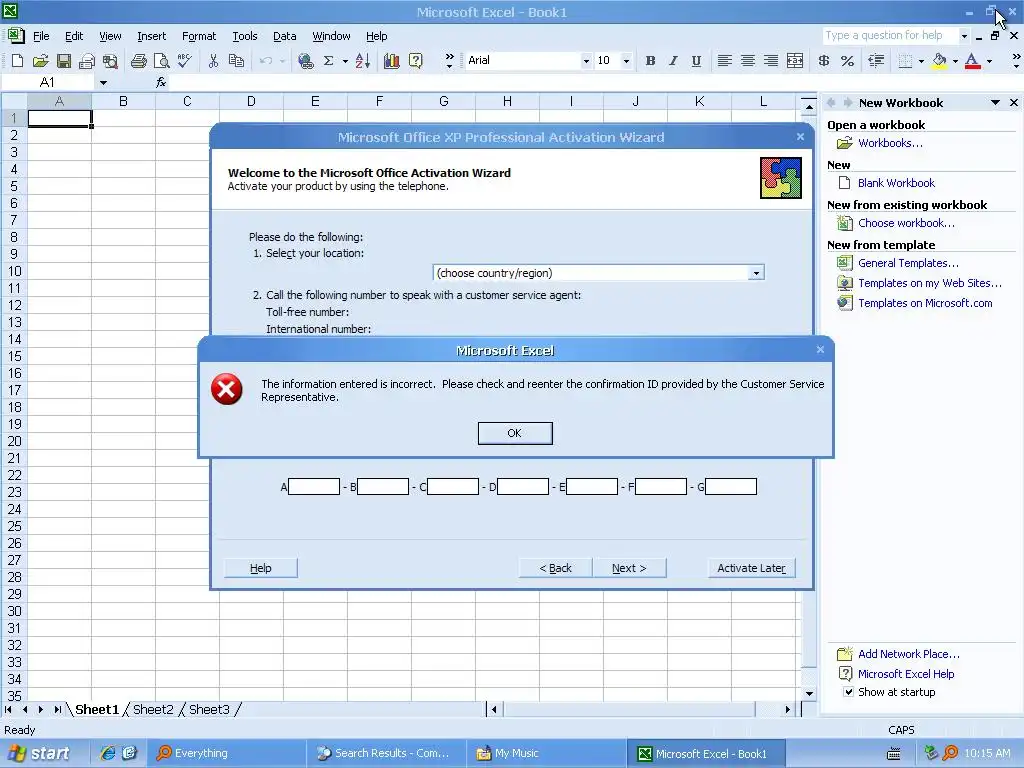Open the File menu
Viewport: 1024px width, 768px height.
[41, 36]
